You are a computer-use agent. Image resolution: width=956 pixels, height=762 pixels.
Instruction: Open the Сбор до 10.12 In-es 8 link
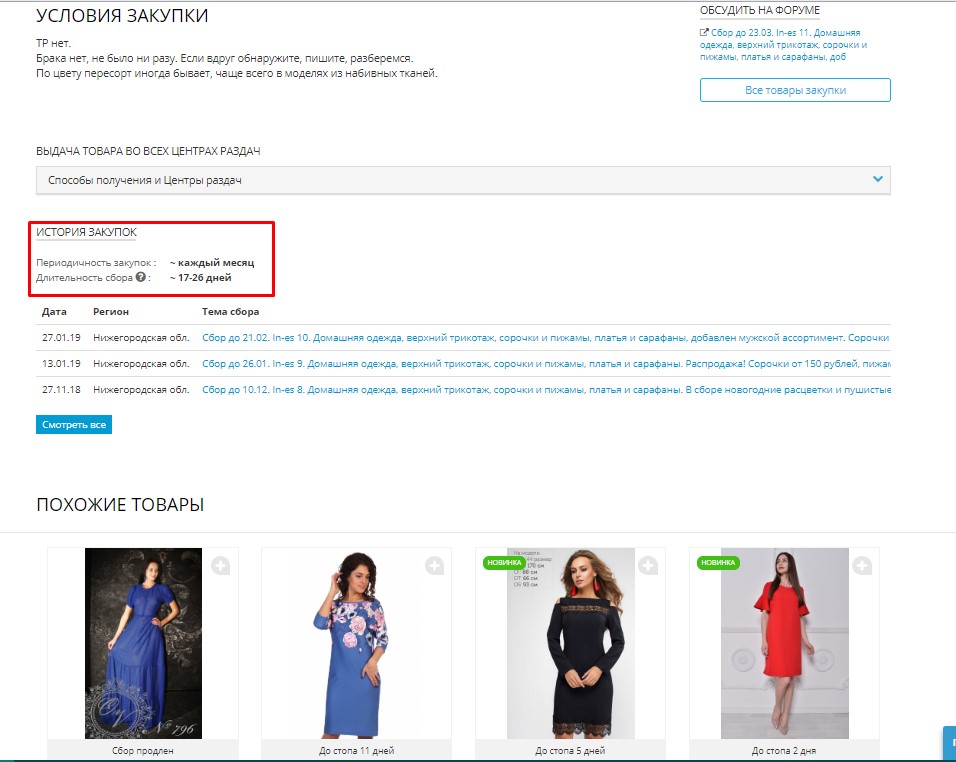546,390
